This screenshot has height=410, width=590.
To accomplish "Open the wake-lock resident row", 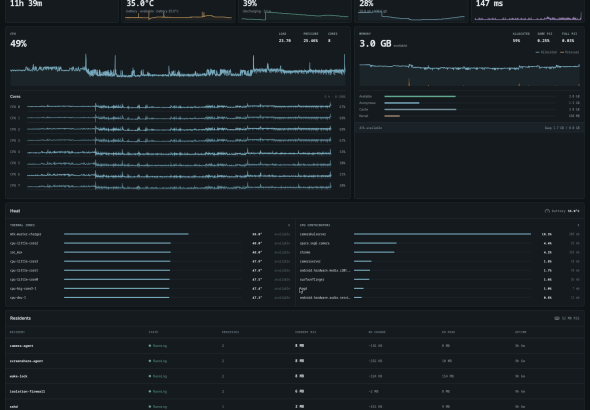I will pos(295,376).
